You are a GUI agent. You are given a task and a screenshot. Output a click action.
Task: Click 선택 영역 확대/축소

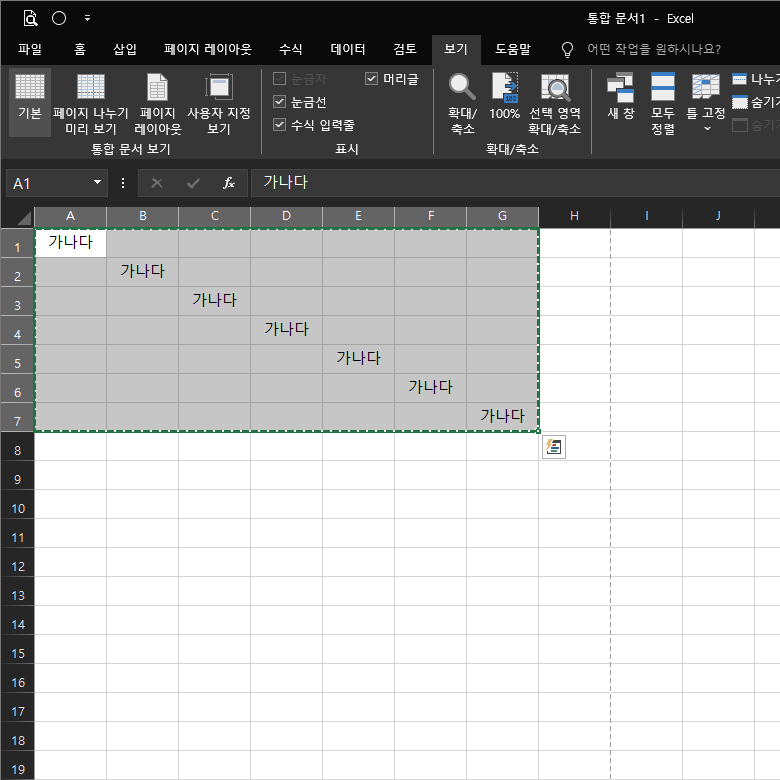click(555, 103)
